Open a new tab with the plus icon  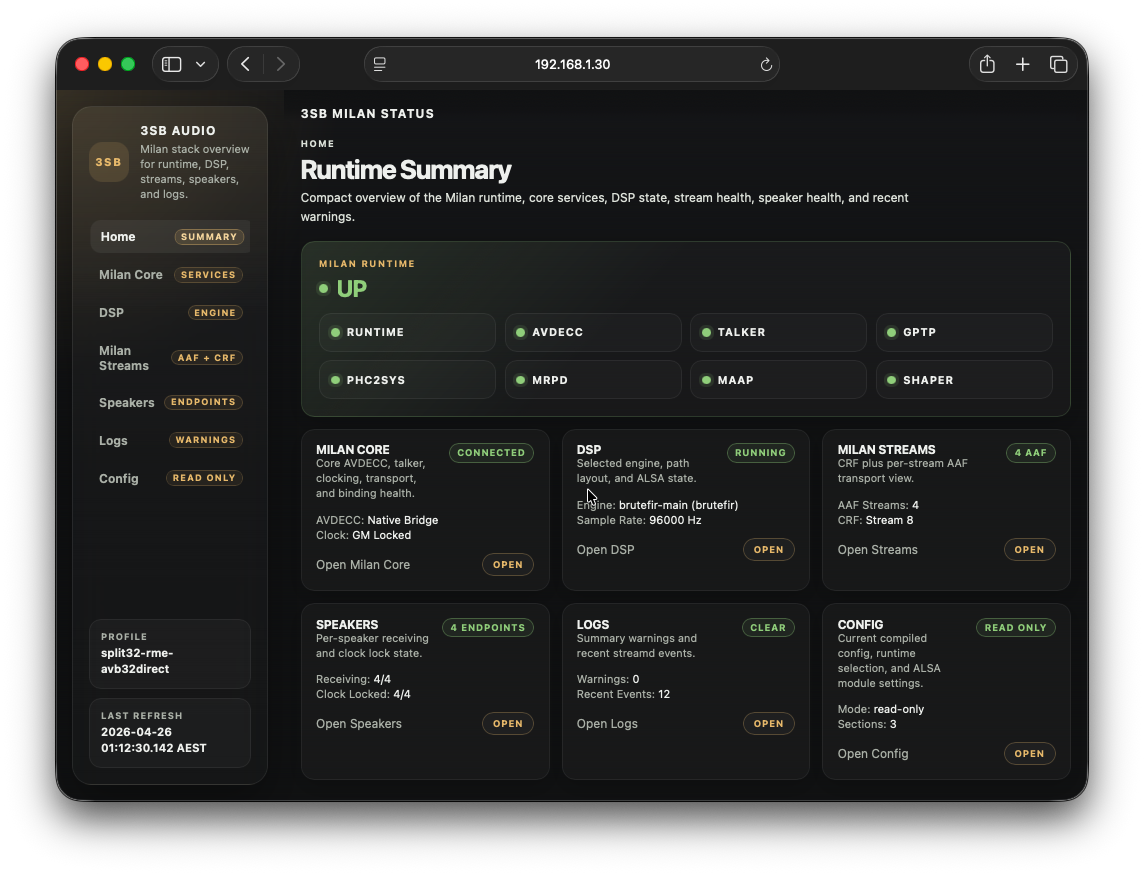point(1023,63)
